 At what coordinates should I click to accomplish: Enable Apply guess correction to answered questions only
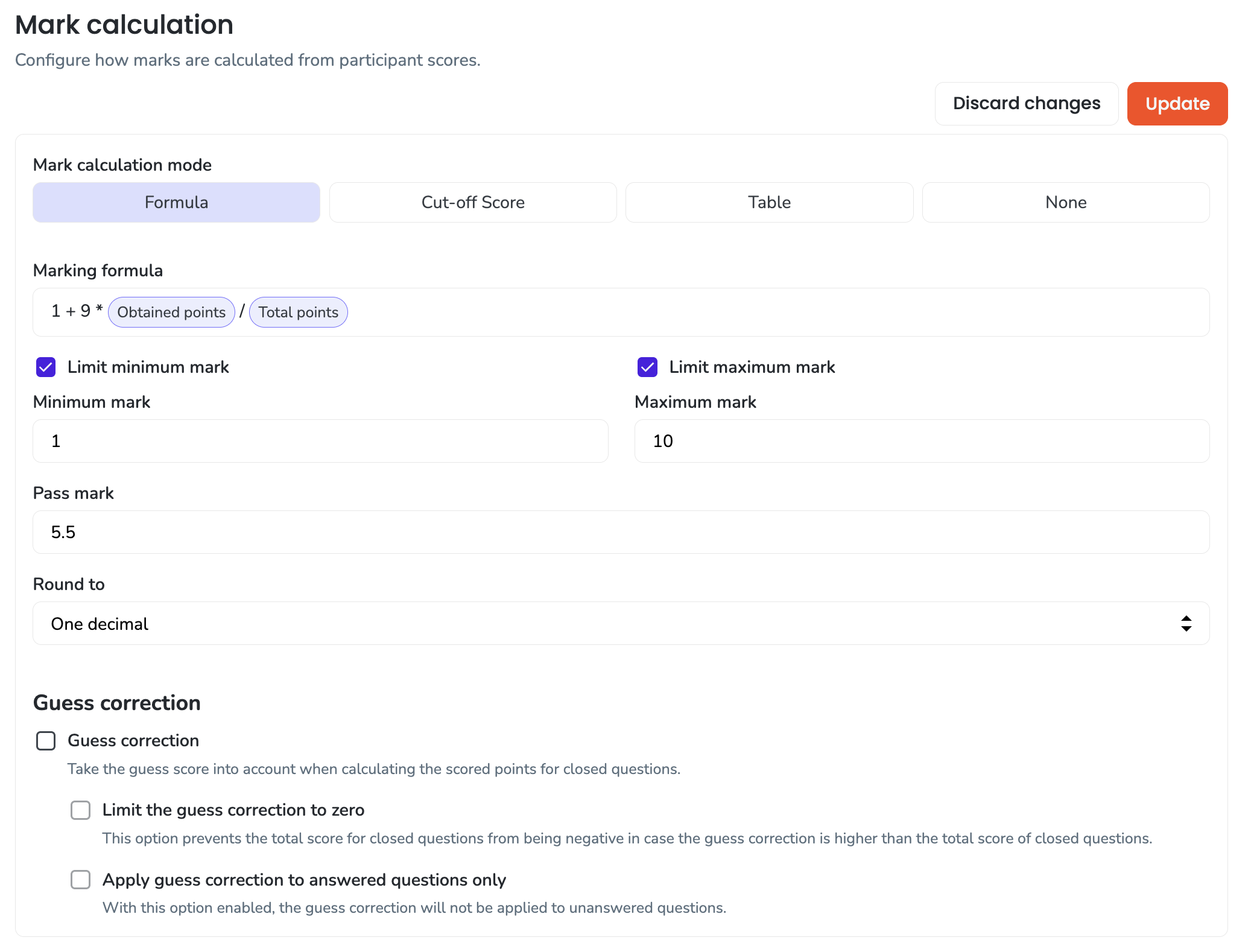tap(81, 880)
